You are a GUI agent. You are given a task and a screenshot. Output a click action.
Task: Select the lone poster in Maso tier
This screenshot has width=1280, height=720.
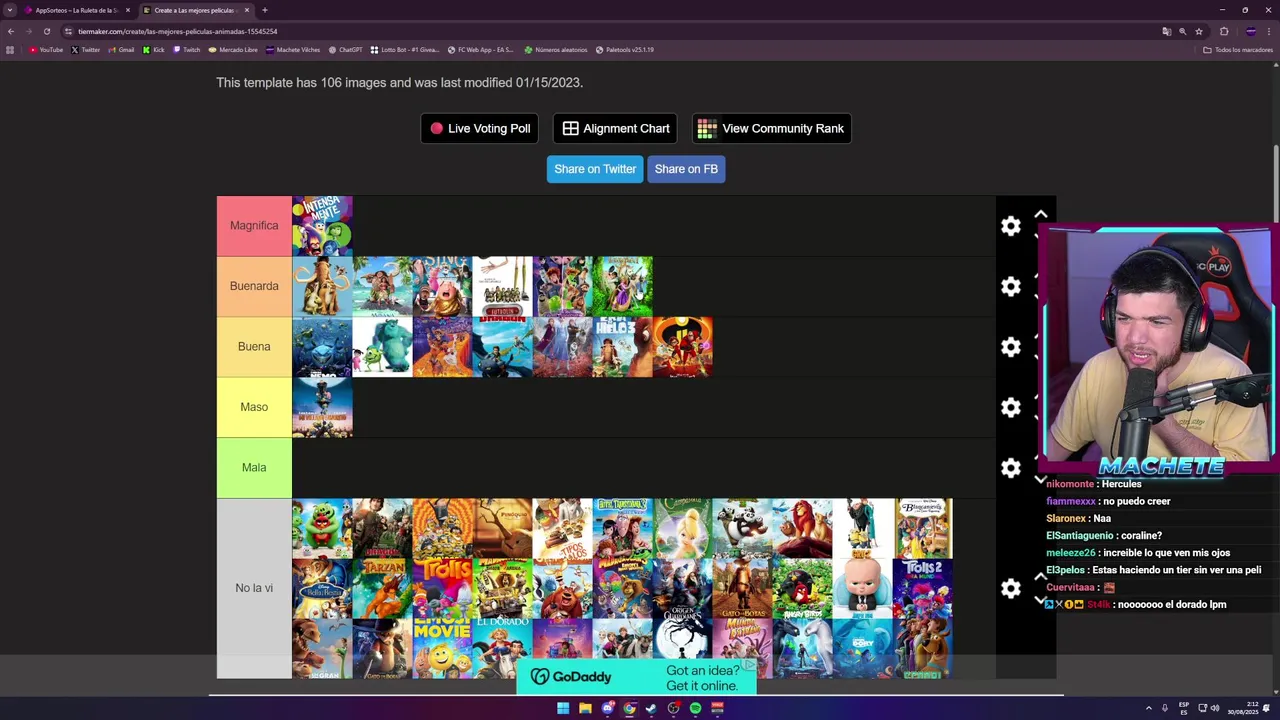coord(322,407)
